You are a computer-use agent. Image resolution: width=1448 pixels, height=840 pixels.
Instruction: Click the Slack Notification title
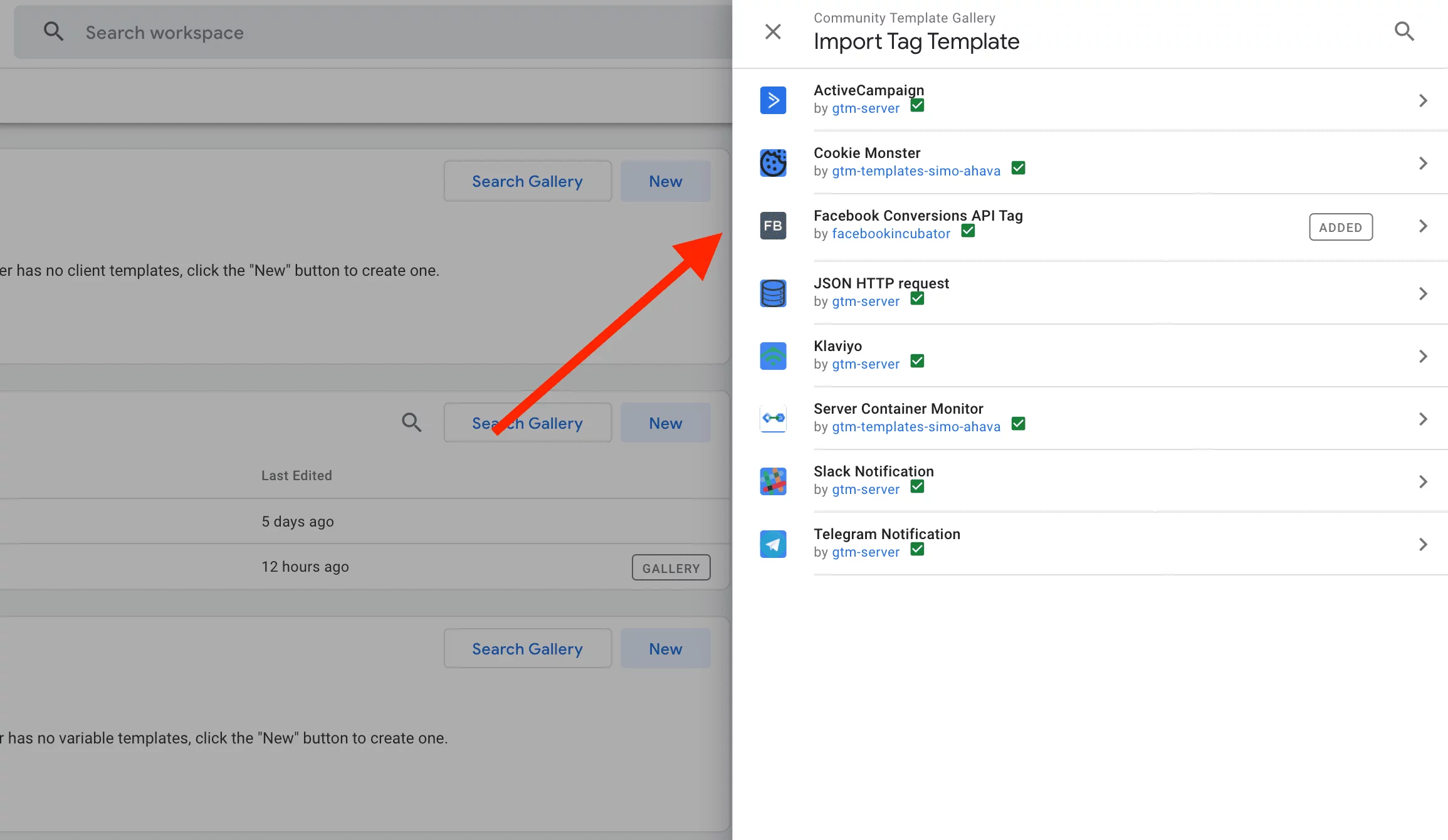(874, 471)
